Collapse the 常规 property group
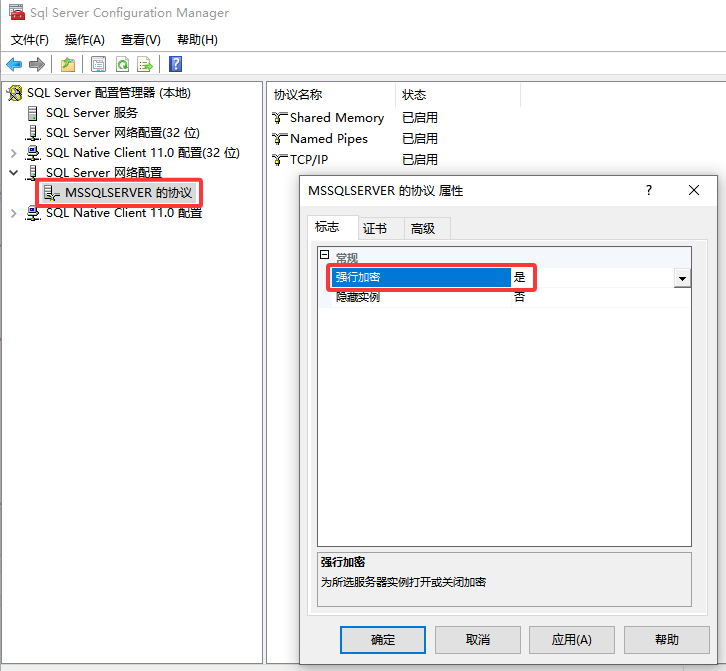Image resolution: width=726 pixels, height=671 pixels. [x=324, y=256]
